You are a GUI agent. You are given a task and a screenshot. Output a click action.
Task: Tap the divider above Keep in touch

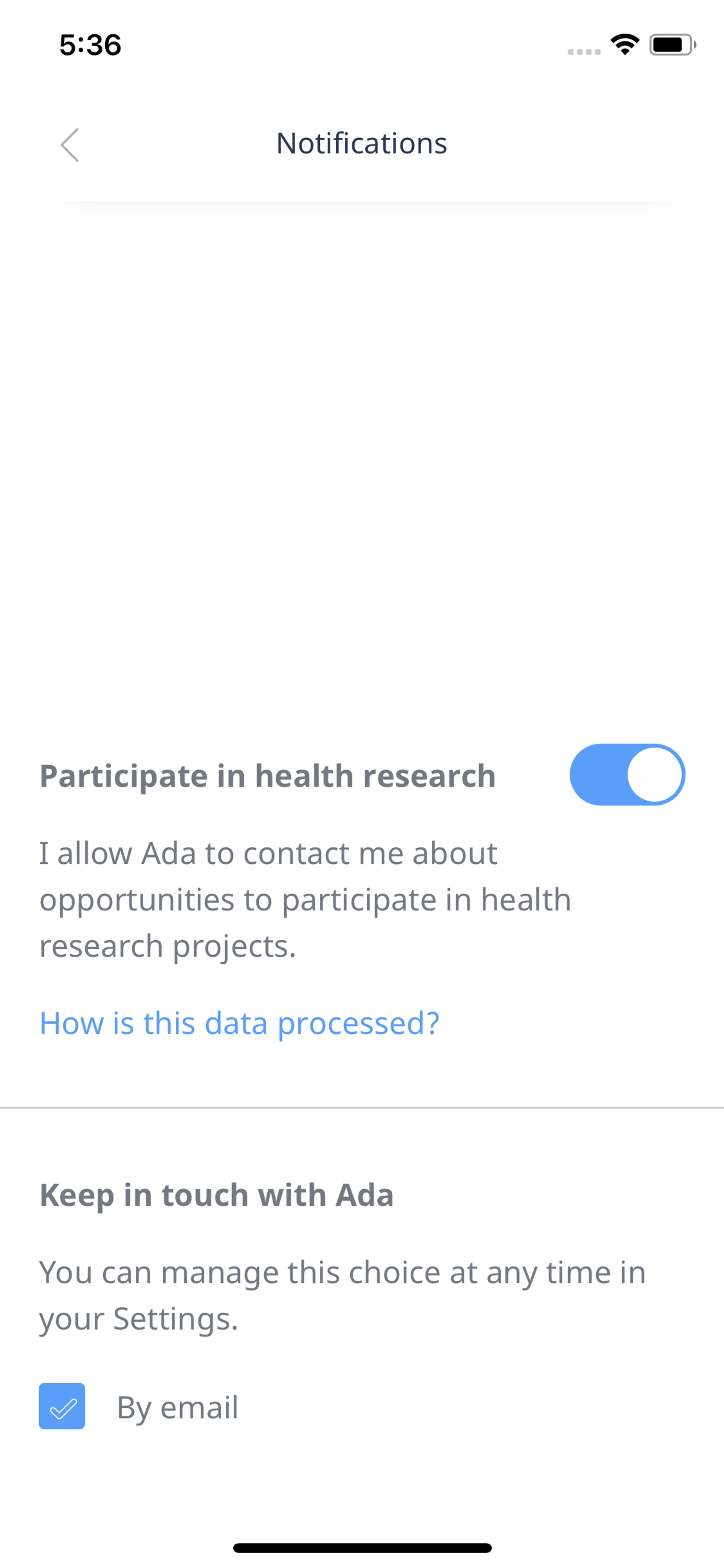(x=361, y=1108)
